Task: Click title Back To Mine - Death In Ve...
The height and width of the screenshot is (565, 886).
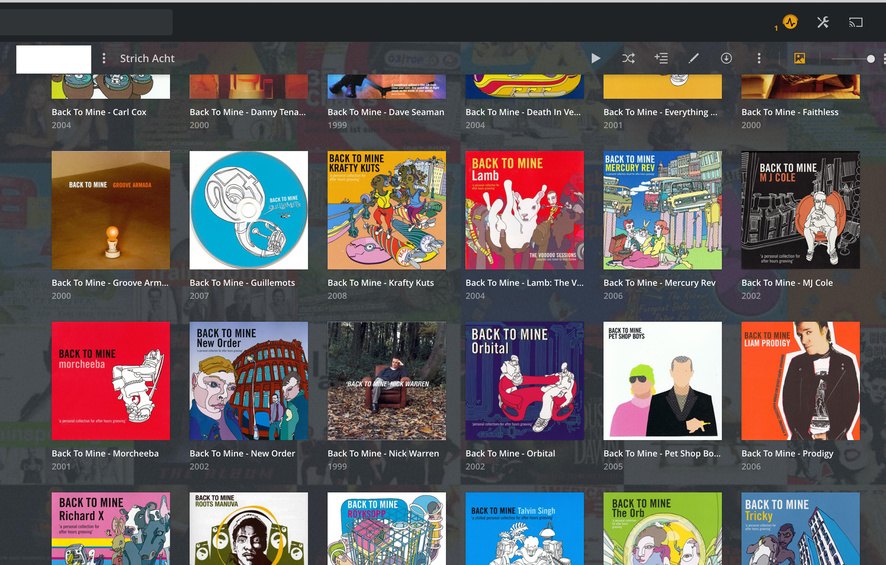Action: 523,112
